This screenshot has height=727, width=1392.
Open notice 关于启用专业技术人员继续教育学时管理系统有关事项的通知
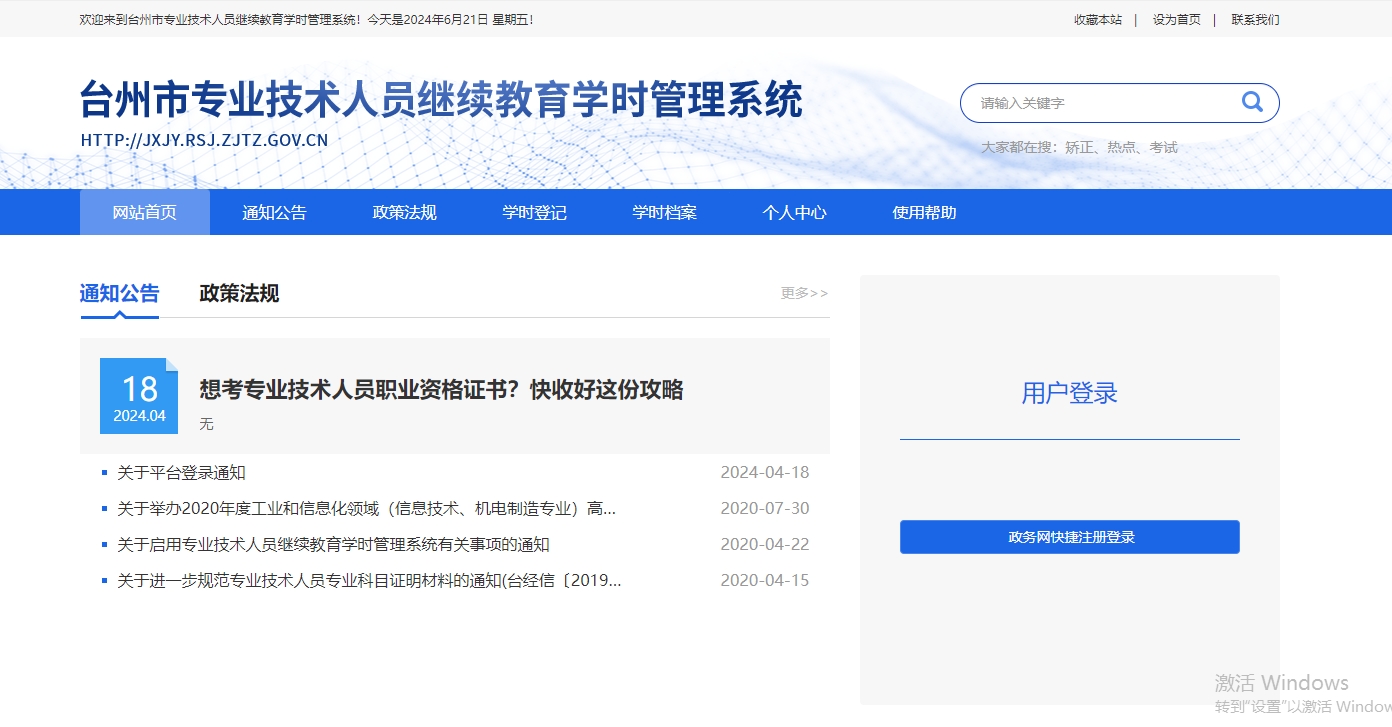[333, 544]
